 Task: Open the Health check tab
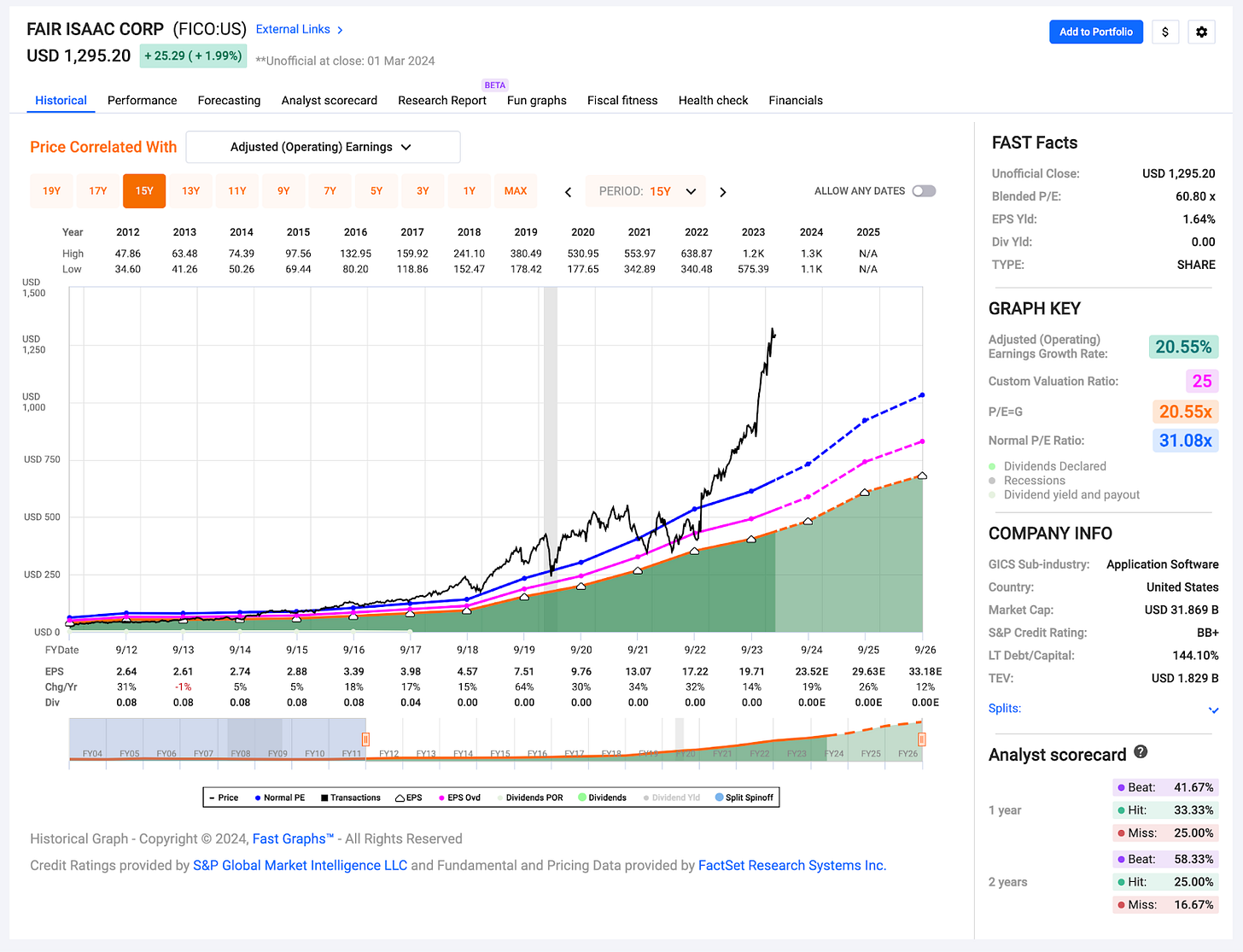tap(713, 100)
